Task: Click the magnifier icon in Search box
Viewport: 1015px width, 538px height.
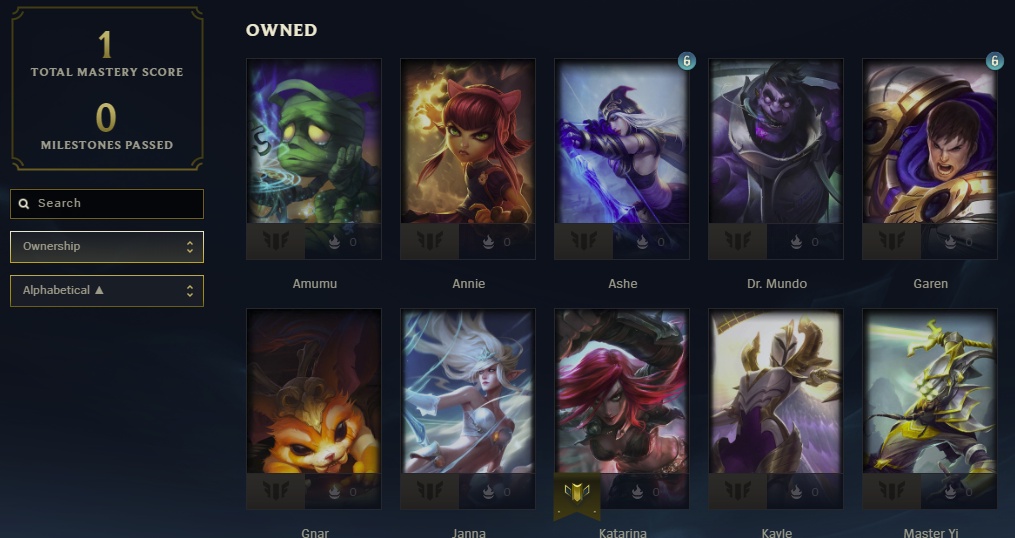Action: pyautogui.click(x=24, y=204)
